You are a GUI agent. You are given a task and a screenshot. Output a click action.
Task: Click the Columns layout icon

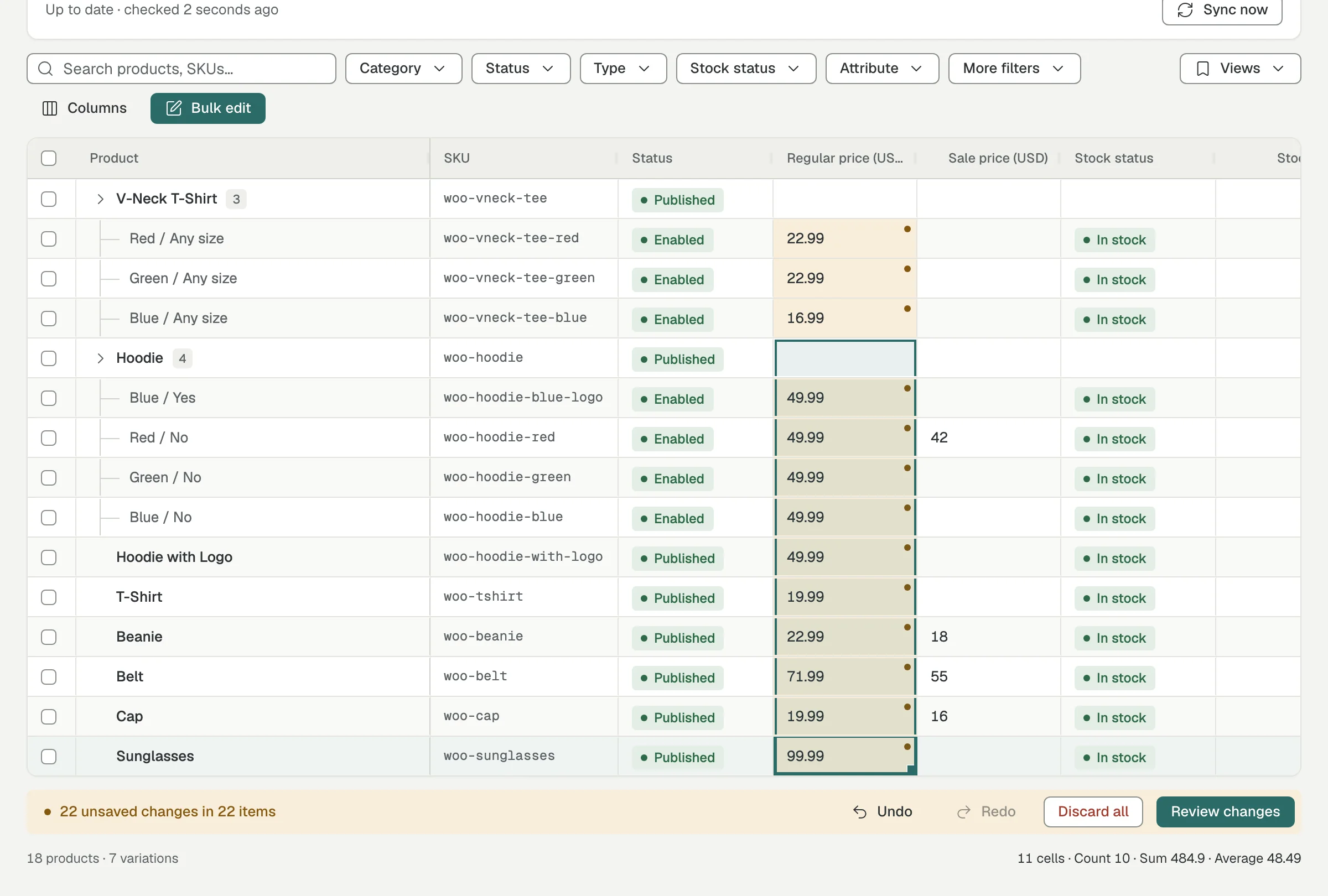[50, 108]
